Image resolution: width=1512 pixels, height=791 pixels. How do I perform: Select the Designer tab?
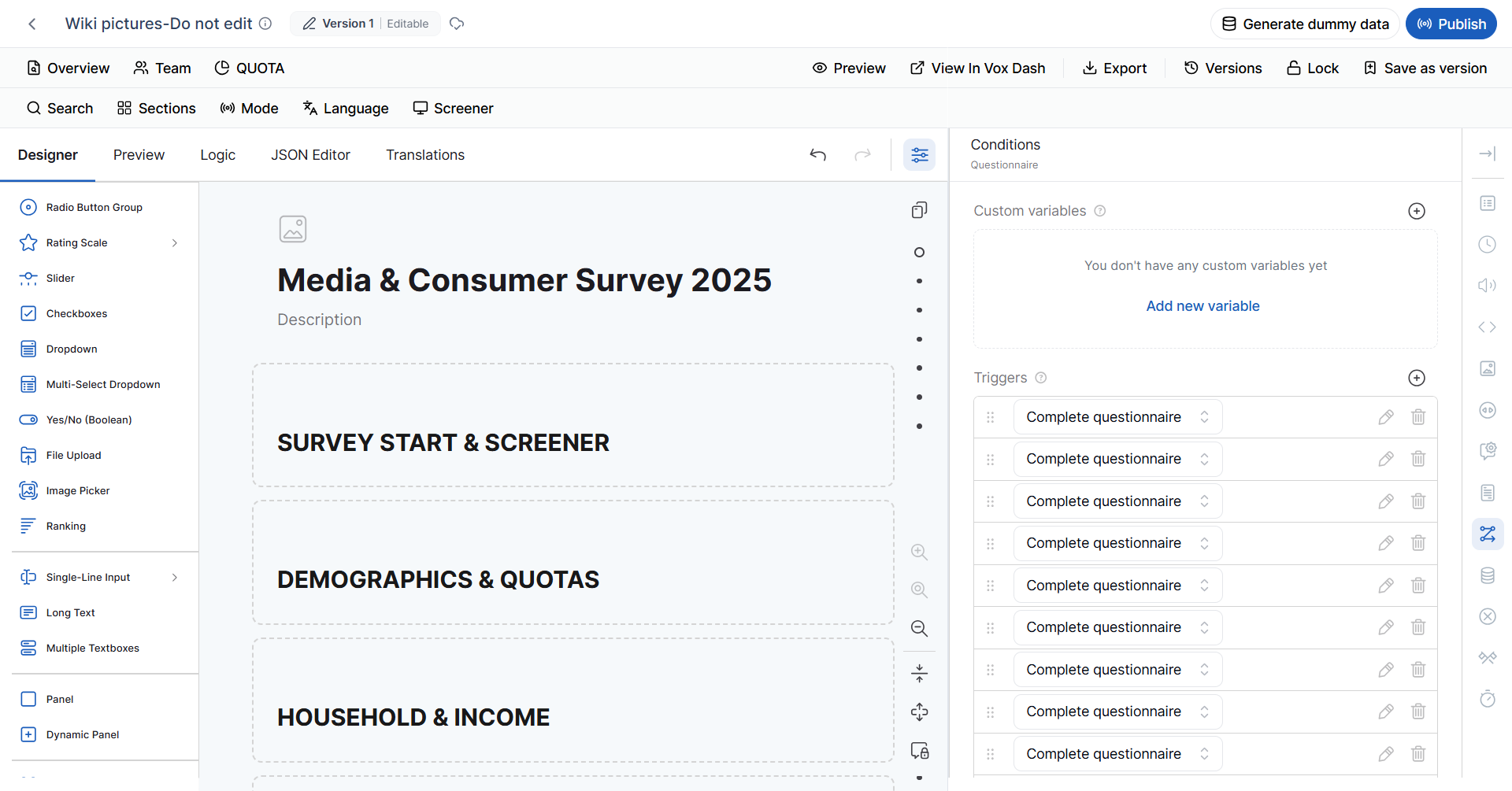(x=48, y=155)
